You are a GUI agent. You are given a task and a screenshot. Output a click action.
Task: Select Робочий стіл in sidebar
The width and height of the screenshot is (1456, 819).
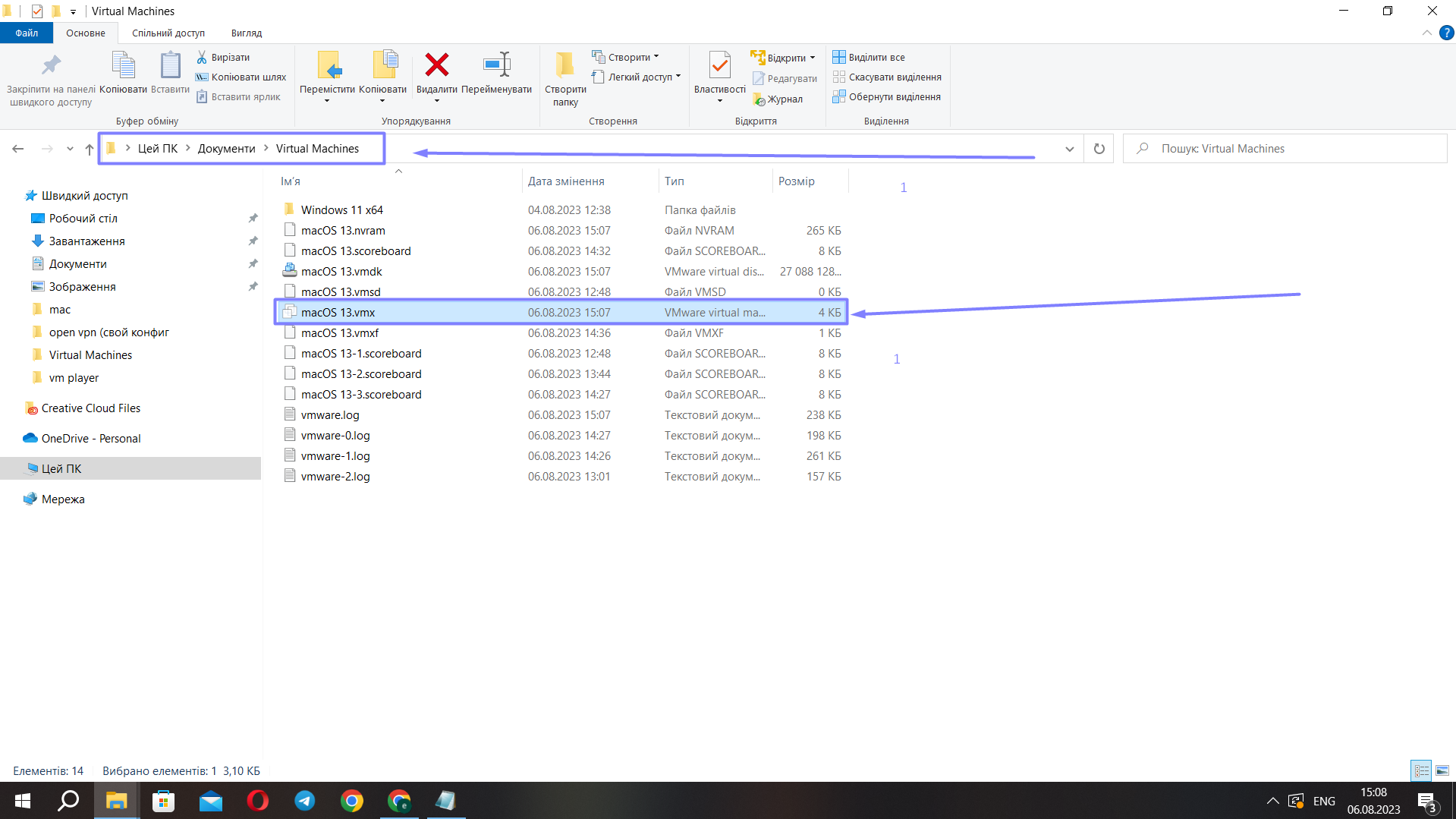(83, 218)
